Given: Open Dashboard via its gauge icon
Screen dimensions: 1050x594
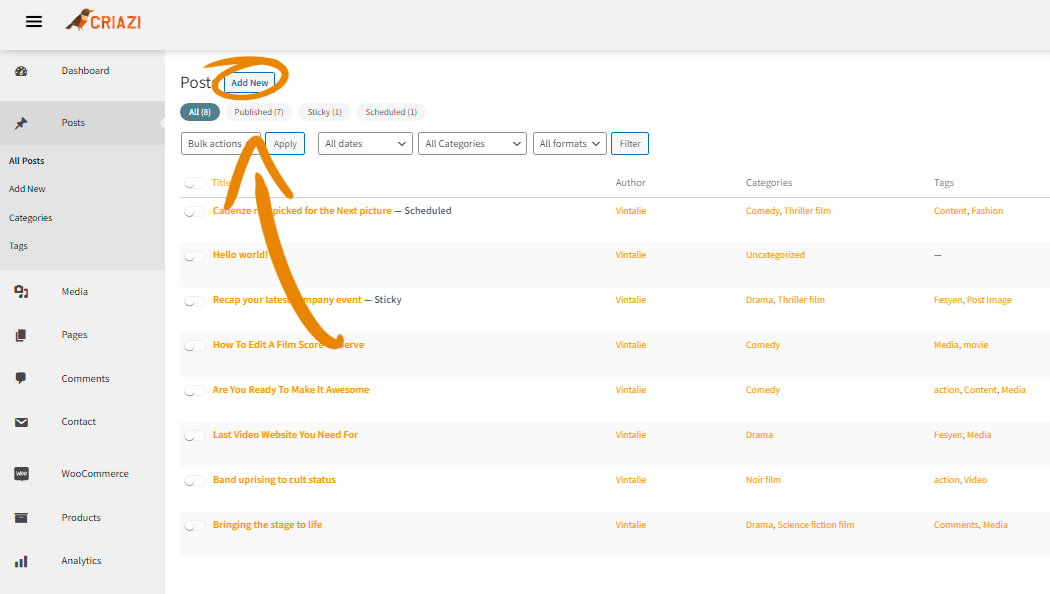Looking at the screenshot, I should pyautogui.click(x=21, y=71).
